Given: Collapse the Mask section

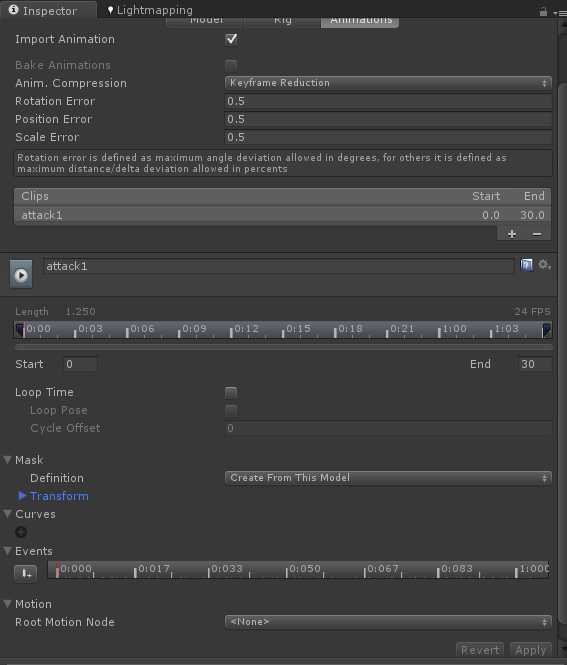Looking at the screenshot, I should point(7,460).
